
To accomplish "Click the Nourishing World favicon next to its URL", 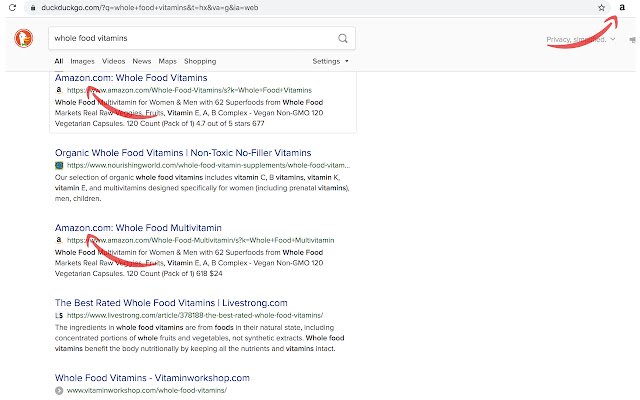I will [x=59, y=165].
